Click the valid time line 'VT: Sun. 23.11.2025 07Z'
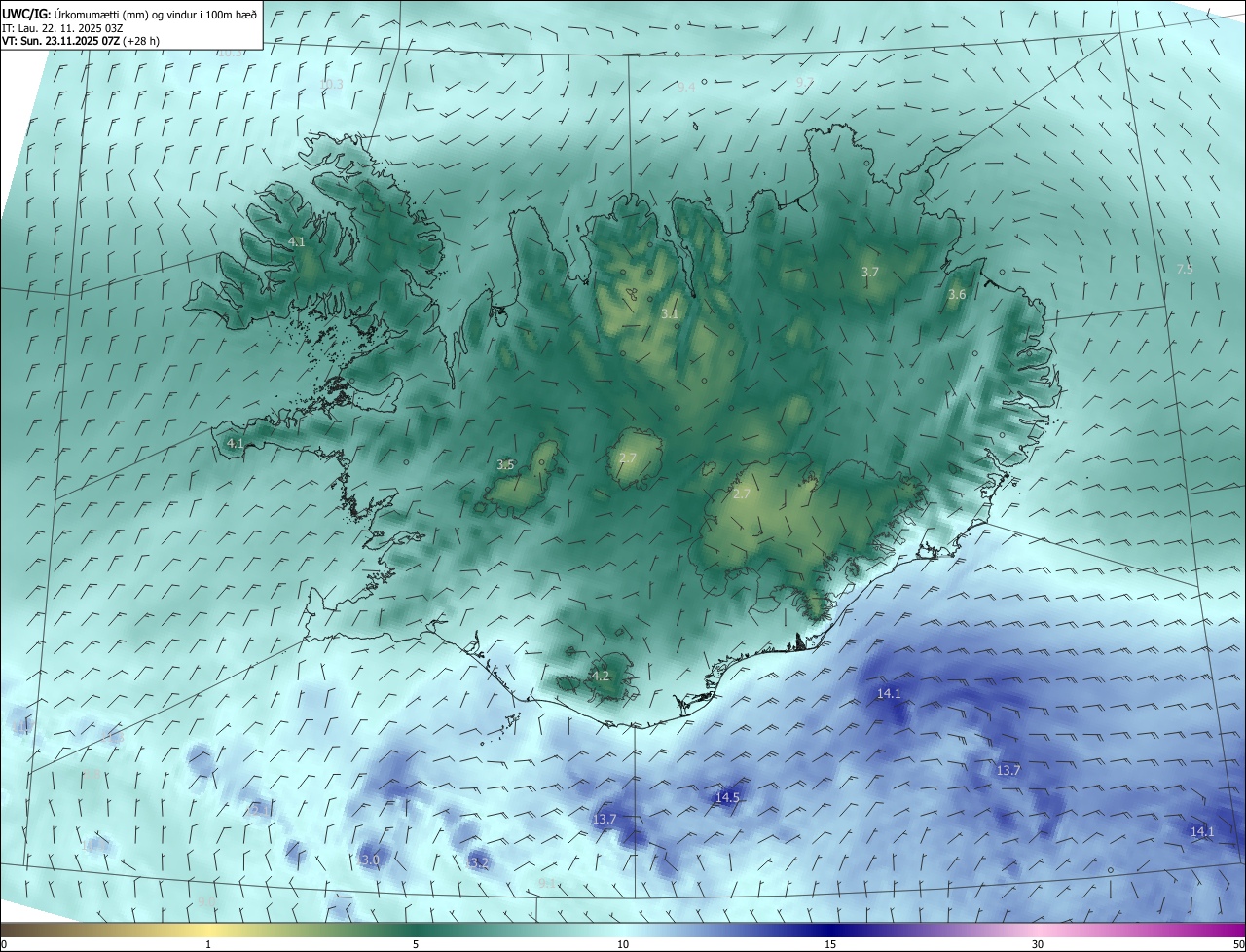This screenshot has height=952, width=1246. (61, 42)
